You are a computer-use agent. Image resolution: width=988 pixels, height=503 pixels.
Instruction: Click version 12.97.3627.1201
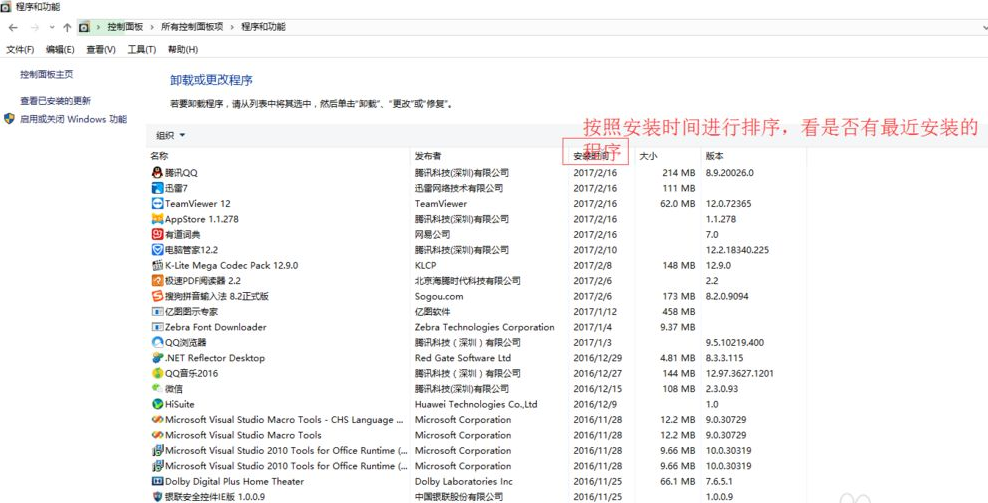click(740, 373)
